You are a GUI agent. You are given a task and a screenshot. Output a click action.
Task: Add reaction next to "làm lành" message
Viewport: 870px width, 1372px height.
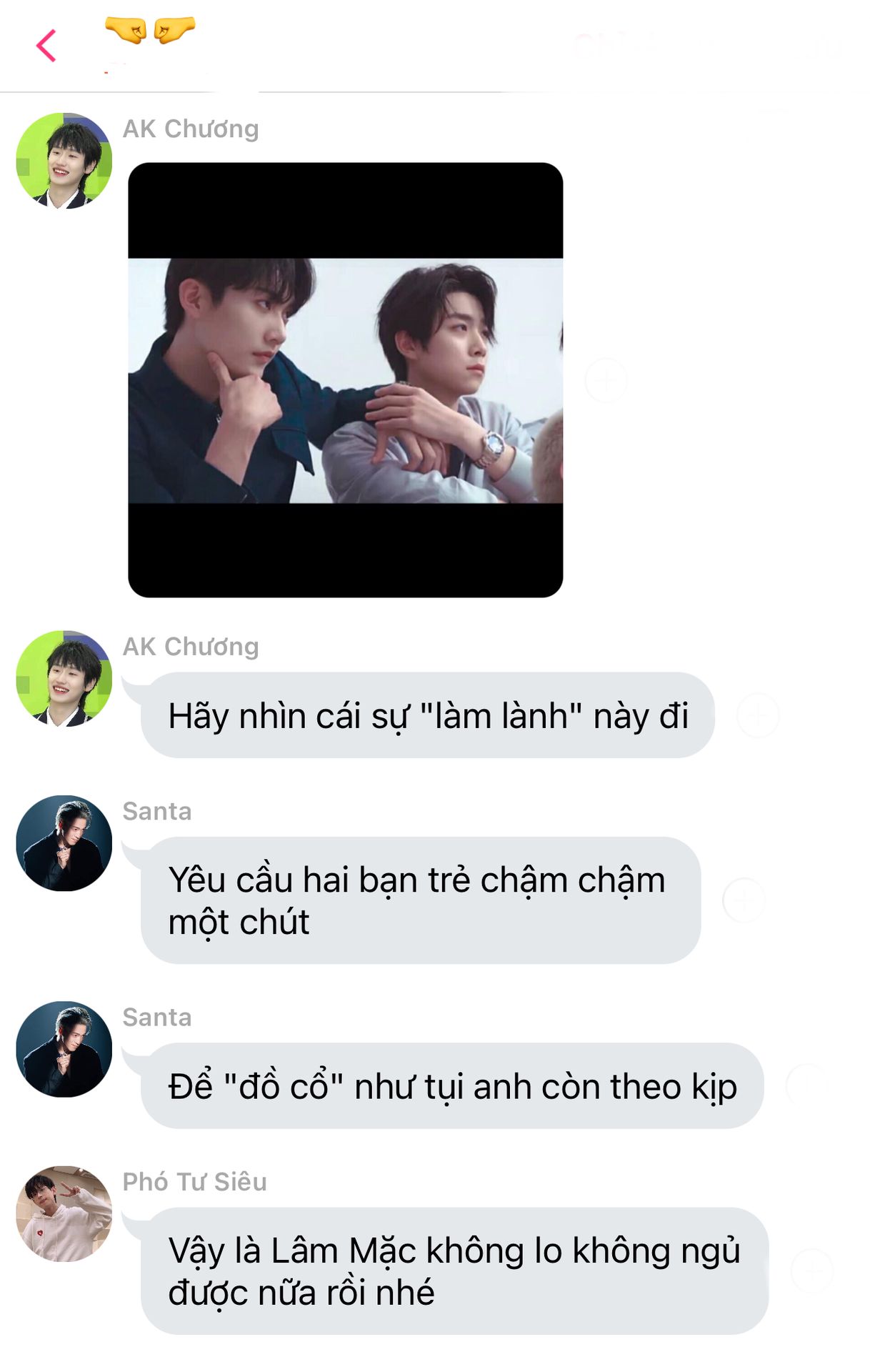point(758,715)
